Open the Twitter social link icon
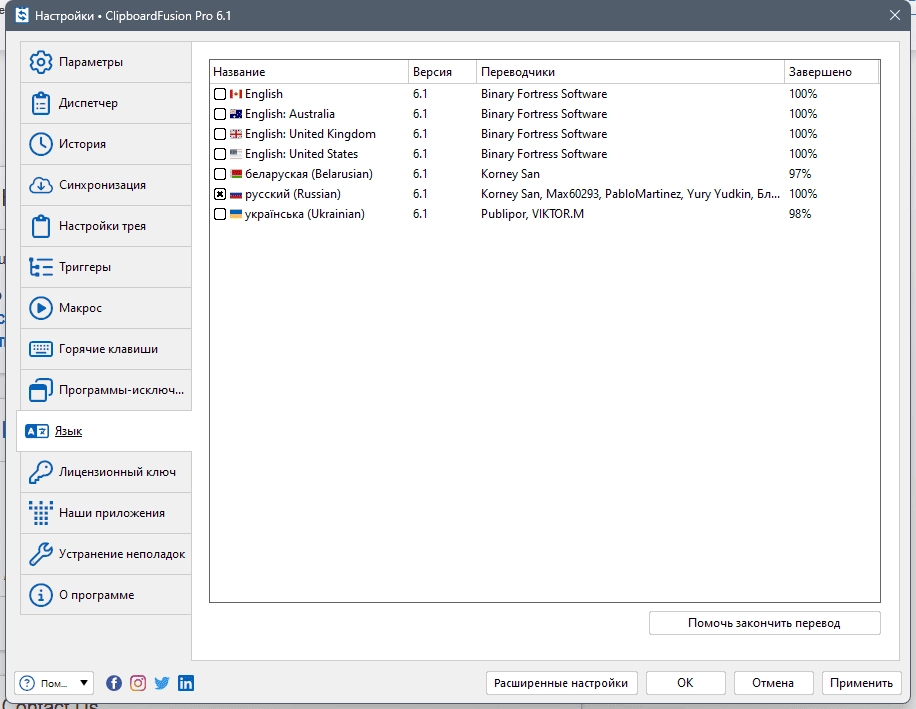Screen dimensions: 916x709 (162, 683)
